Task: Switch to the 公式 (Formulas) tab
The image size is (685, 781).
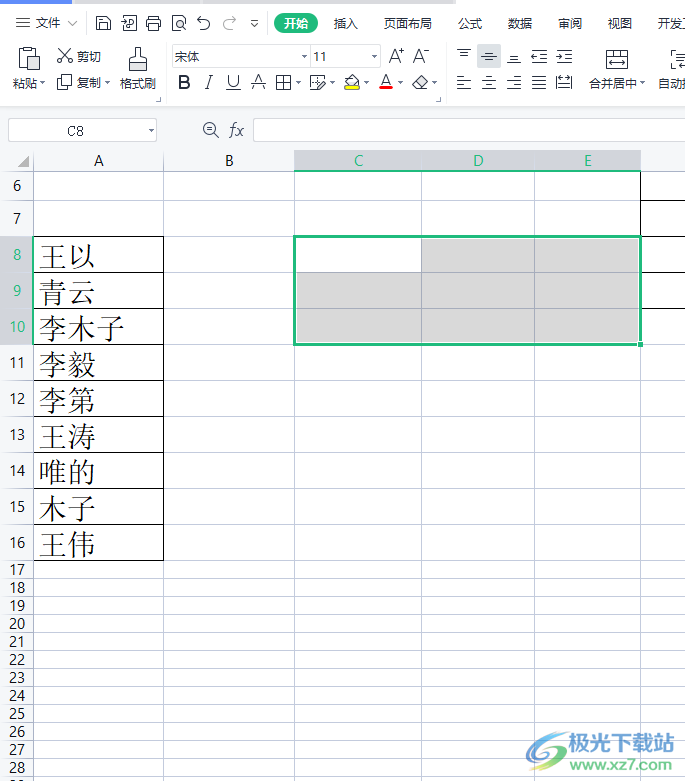Action: 470,23
